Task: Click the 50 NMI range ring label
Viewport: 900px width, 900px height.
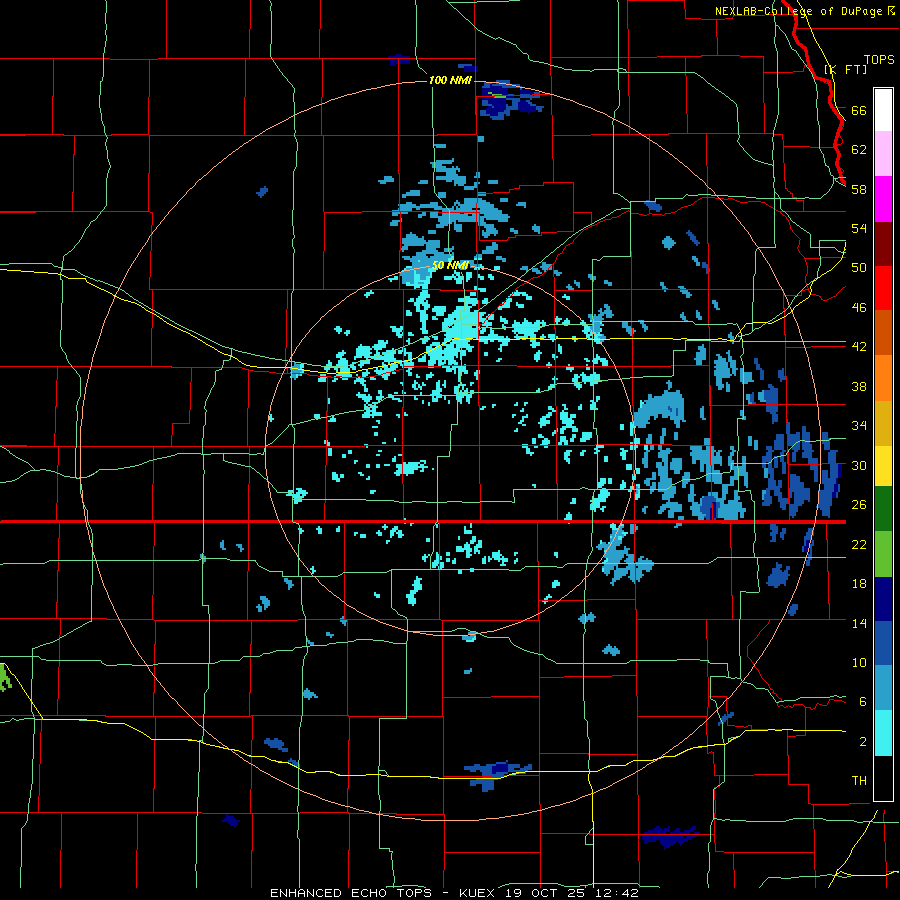Action: [x=450, y=265]
